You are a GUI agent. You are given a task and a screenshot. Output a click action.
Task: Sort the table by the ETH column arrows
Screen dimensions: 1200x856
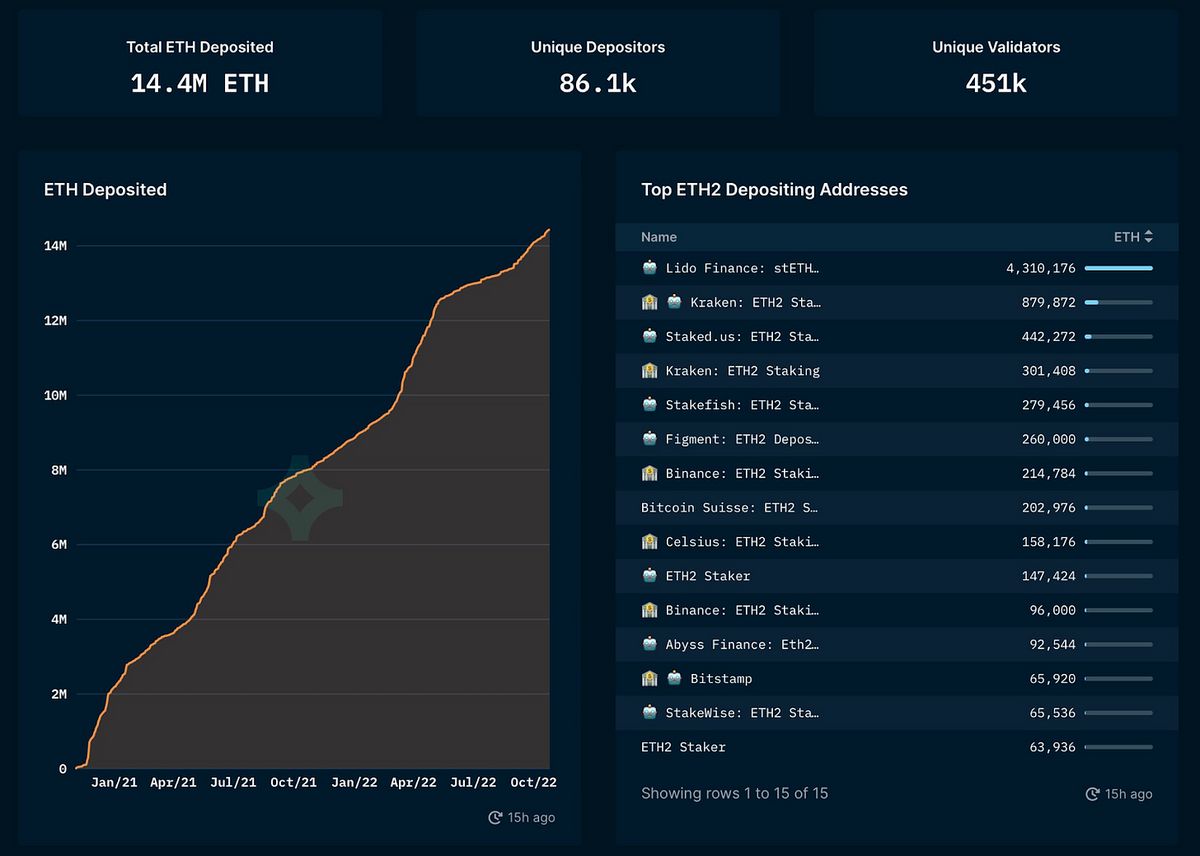pos(1148,237)
